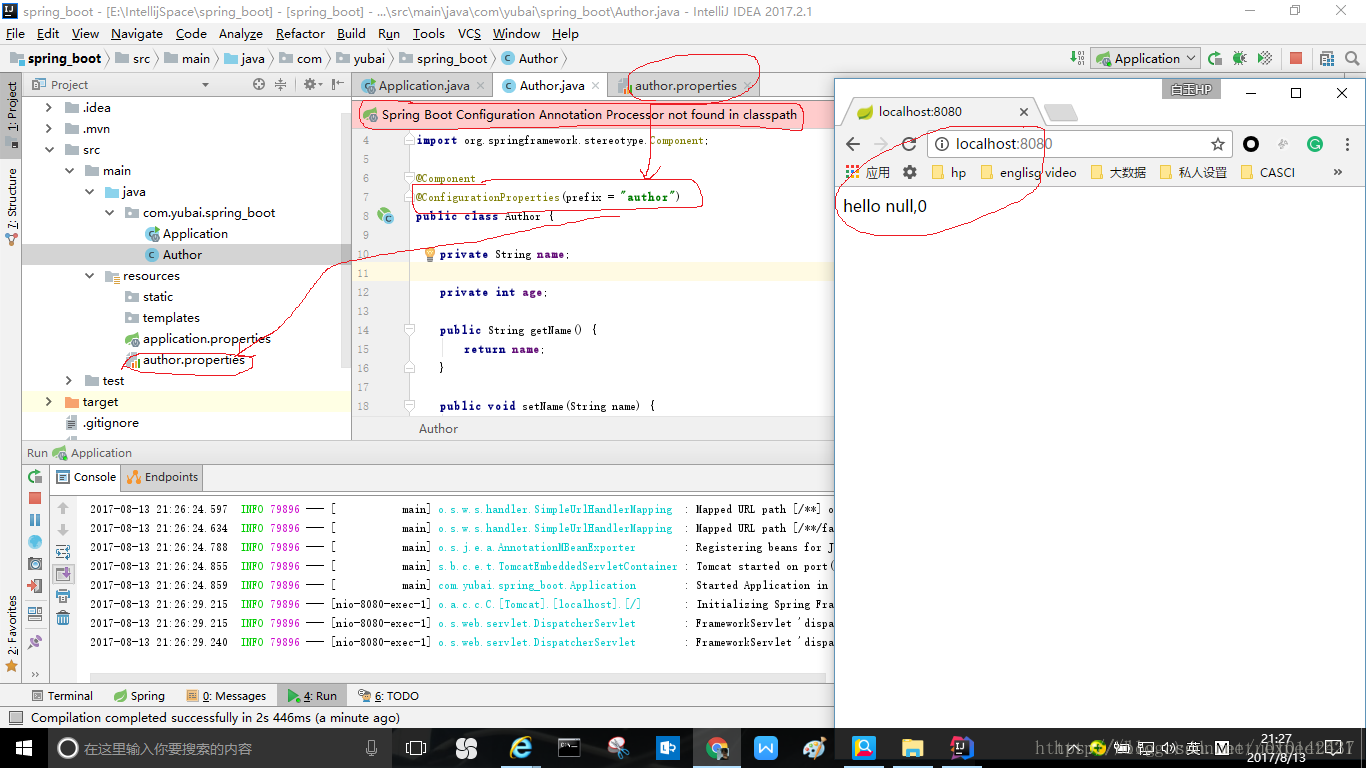Collapse the main folder

point(69,171)
